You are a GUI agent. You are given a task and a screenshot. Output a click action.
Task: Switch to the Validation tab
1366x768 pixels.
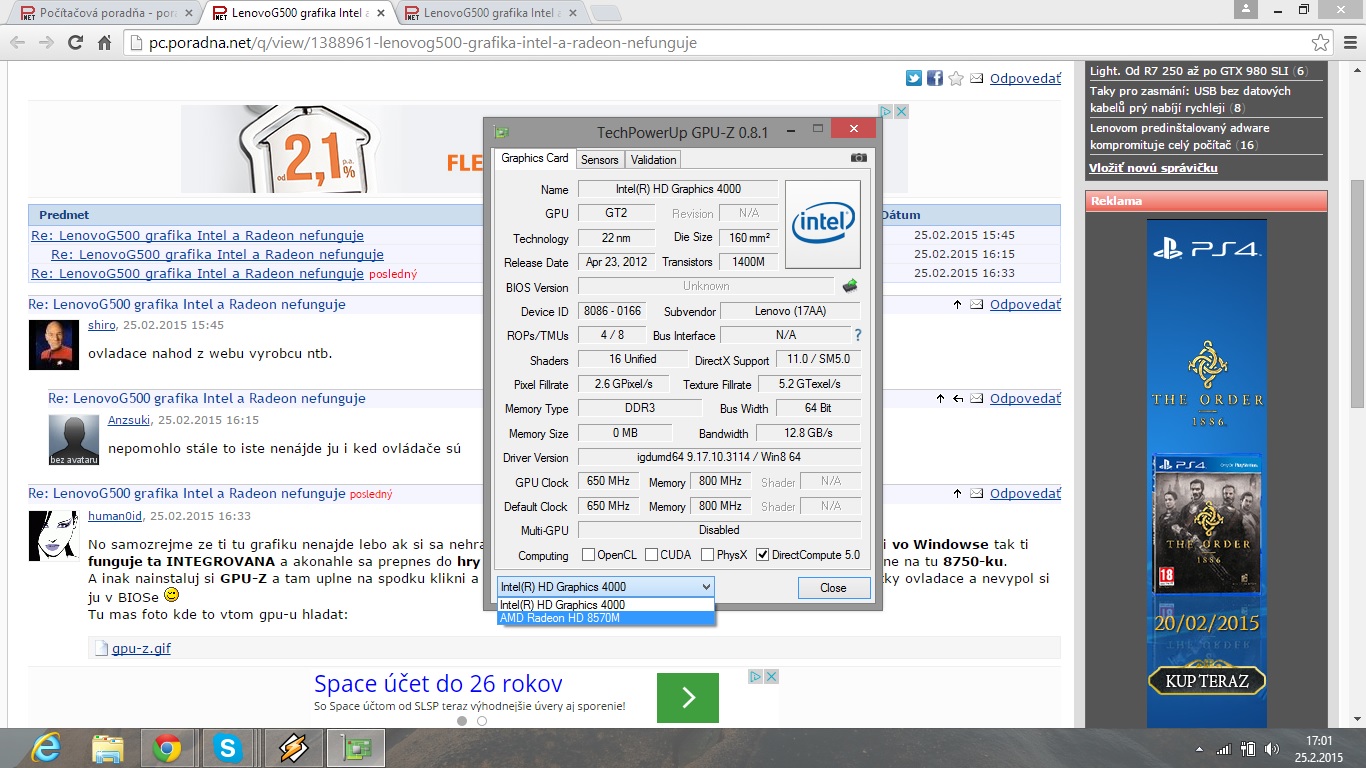[x=654, y=159]
